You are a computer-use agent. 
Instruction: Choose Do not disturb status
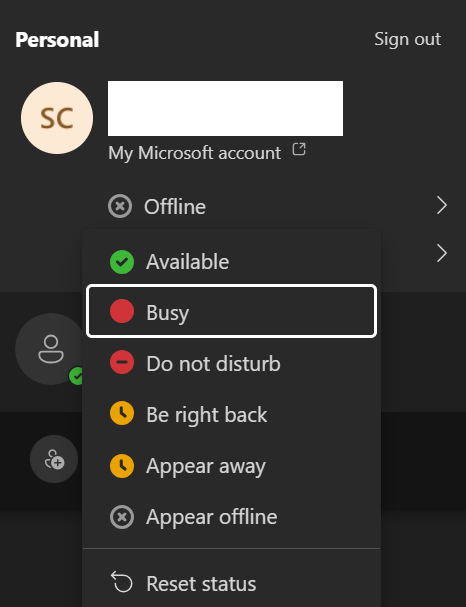click(x=231, y=364)
